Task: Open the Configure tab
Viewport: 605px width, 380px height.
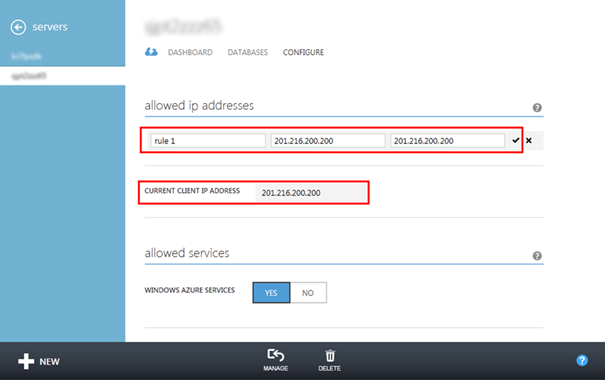Action: 303,52
